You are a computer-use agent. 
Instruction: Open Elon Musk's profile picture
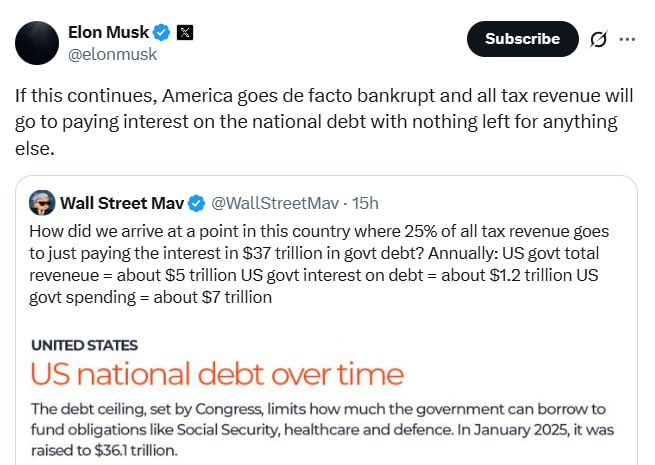37,39
